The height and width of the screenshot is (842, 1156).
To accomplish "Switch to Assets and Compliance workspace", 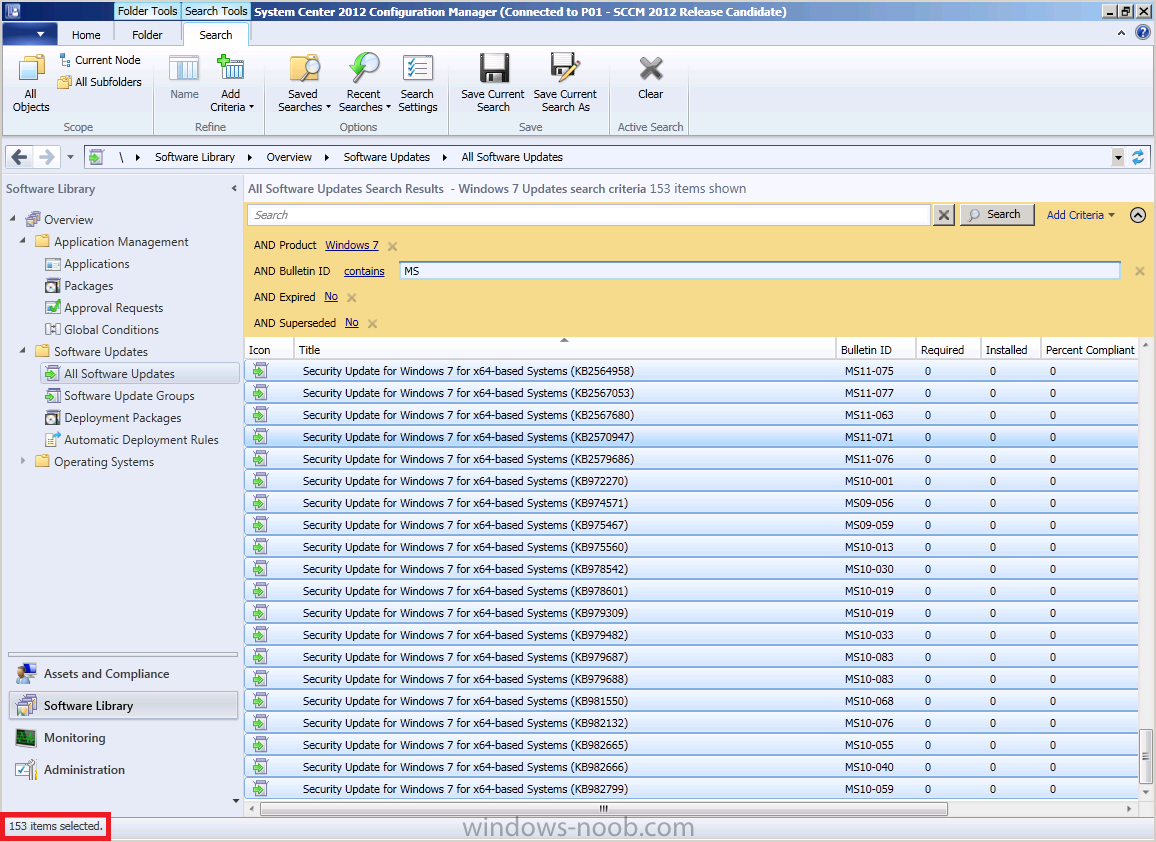I will [x=122, y=674].
